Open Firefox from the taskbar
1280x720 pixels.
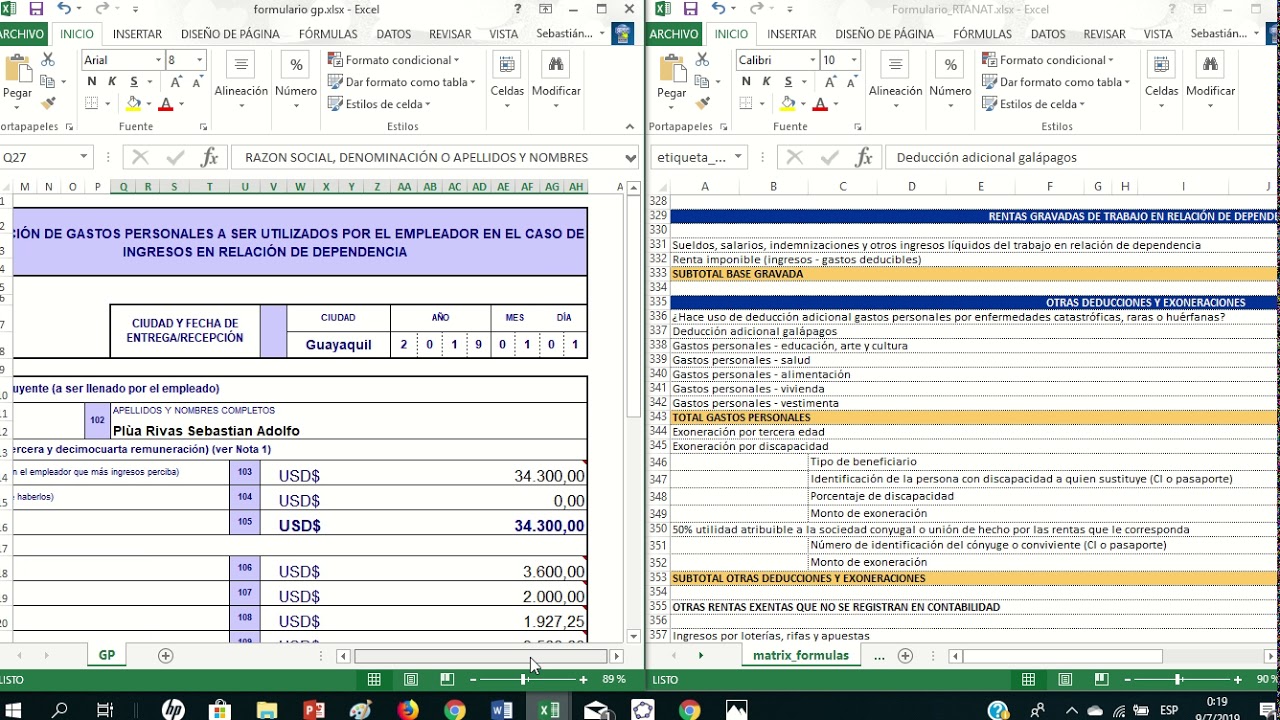pyautogui.click(x=407, y=710)
